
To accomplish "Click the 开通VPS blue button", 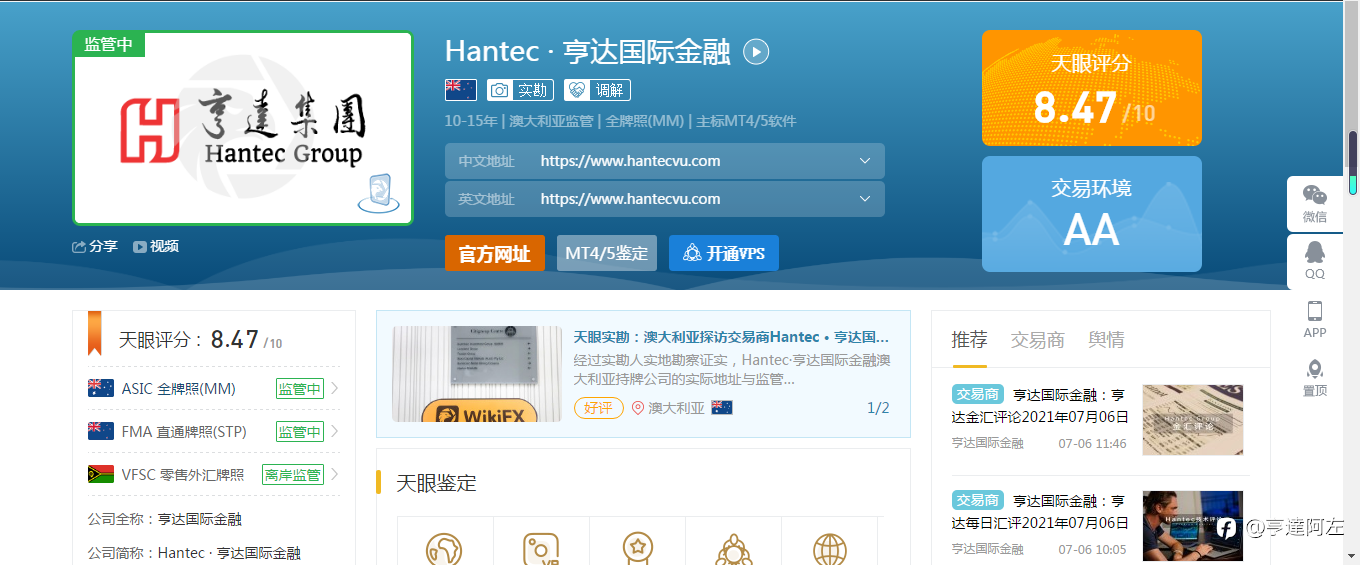I will pyautogui.click(x=724, y=253).
